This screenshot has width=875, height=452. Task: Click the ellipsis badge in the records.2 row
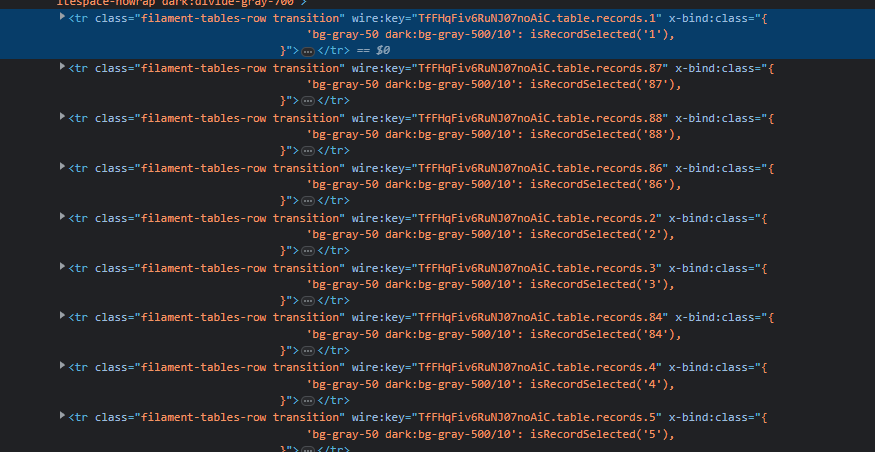(308, 251)
